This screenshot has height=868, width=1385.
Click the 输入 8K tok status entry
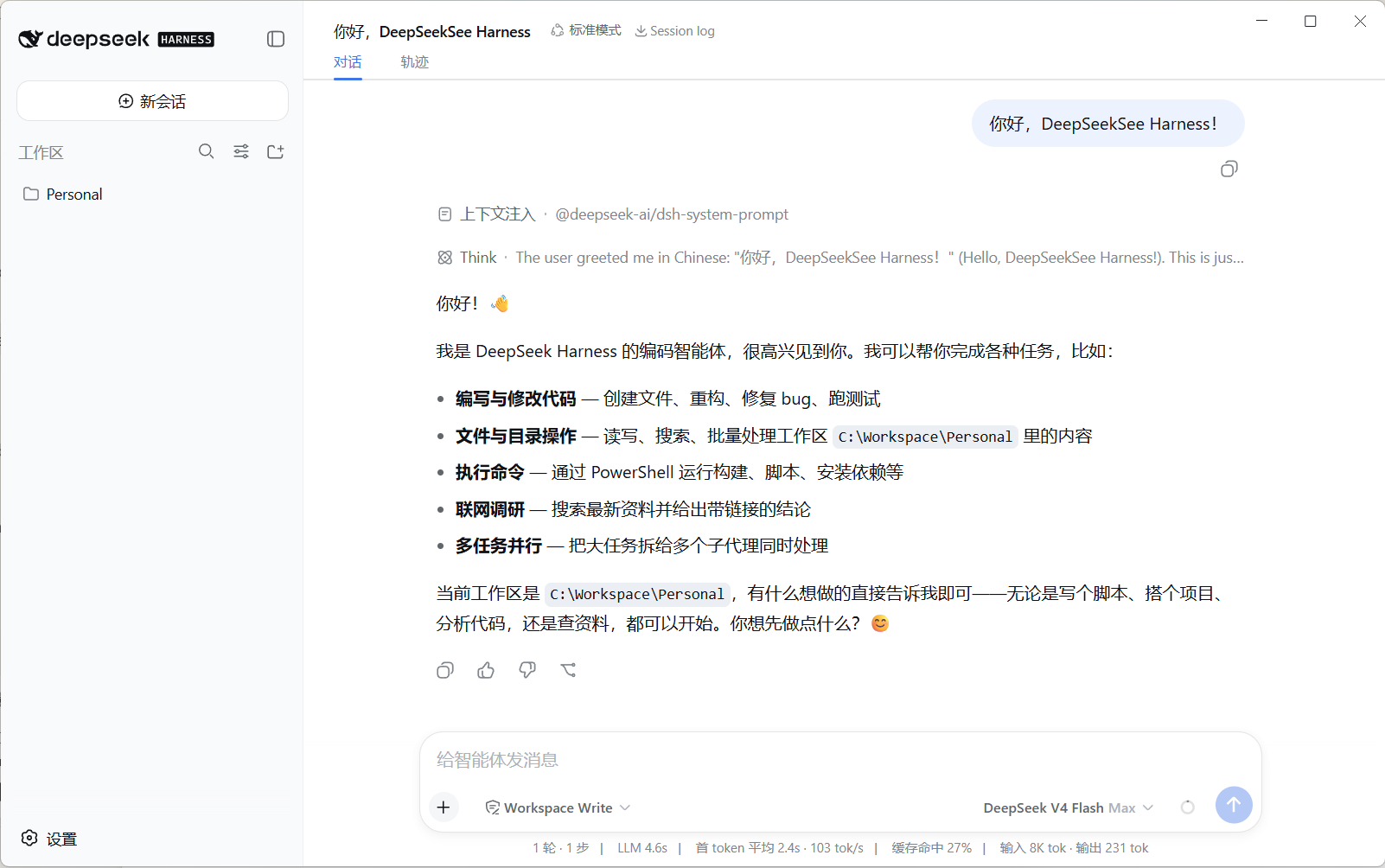pos(1075,848)
